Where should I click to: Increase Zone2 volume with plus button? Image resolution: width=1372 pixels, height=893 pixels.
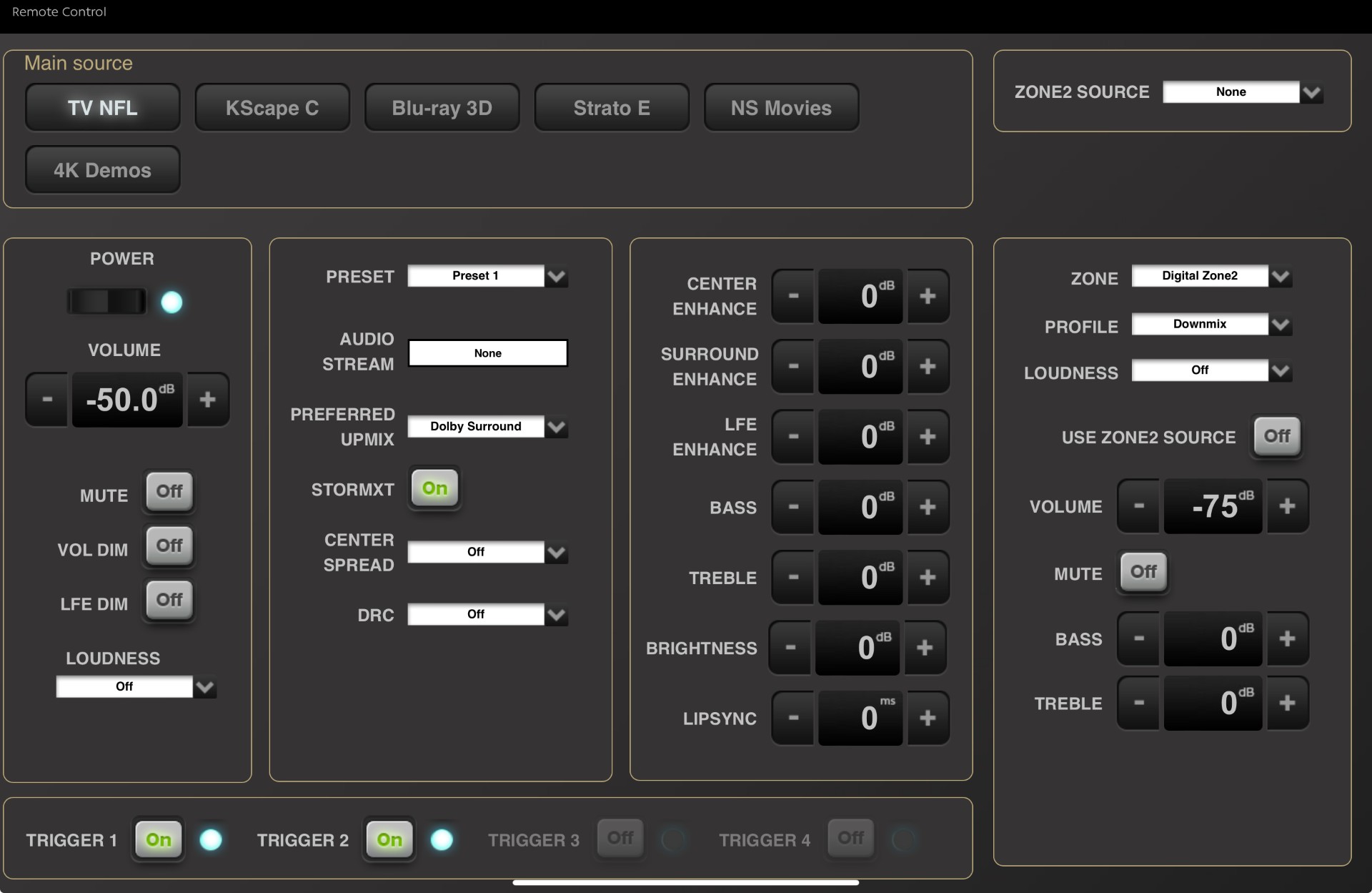coord(1287,506)
